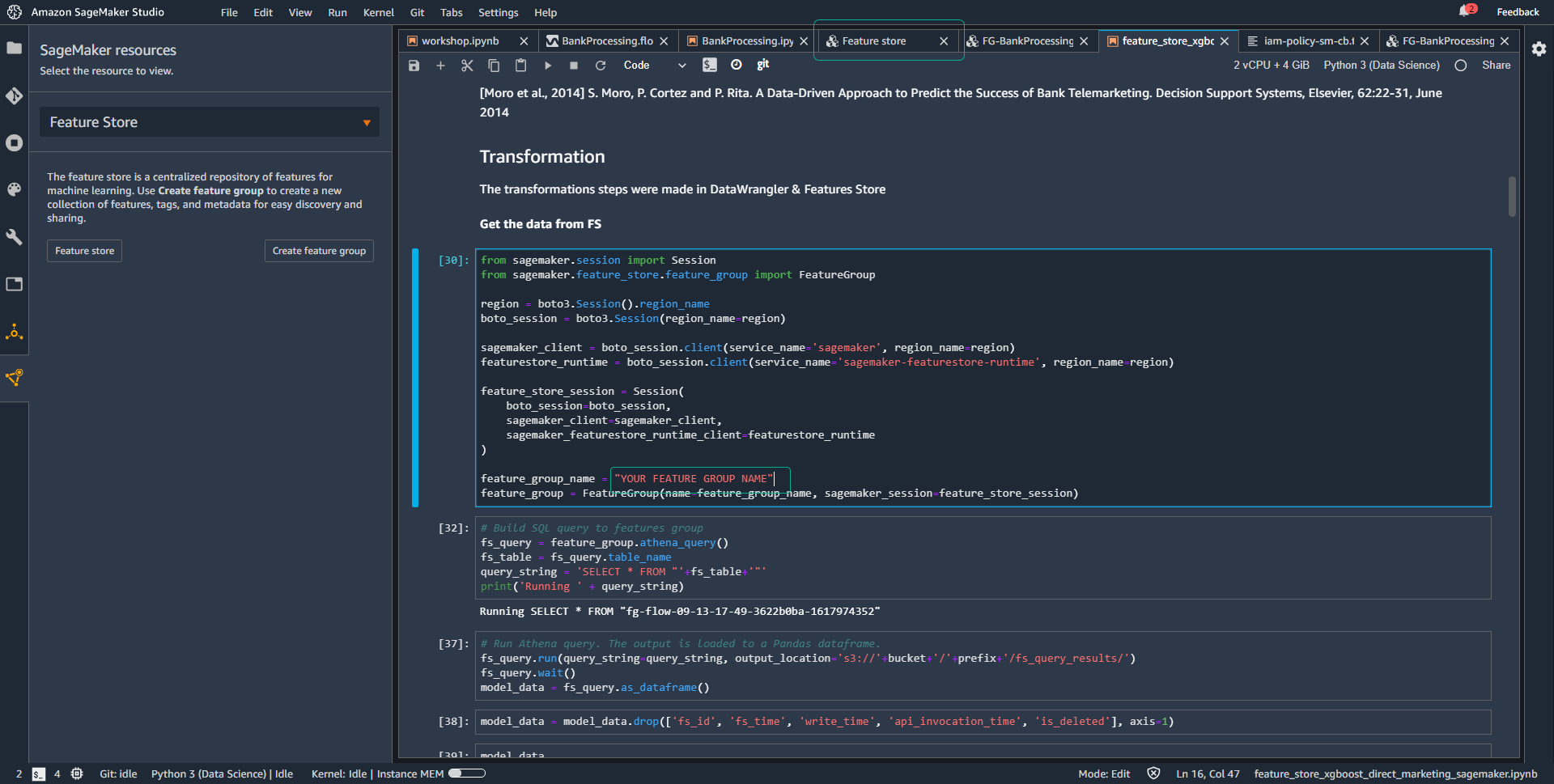Viewport: 1554px width, 784px height.
Task: Switch to BankProcessing.flow tab
Action: (607, 41)
